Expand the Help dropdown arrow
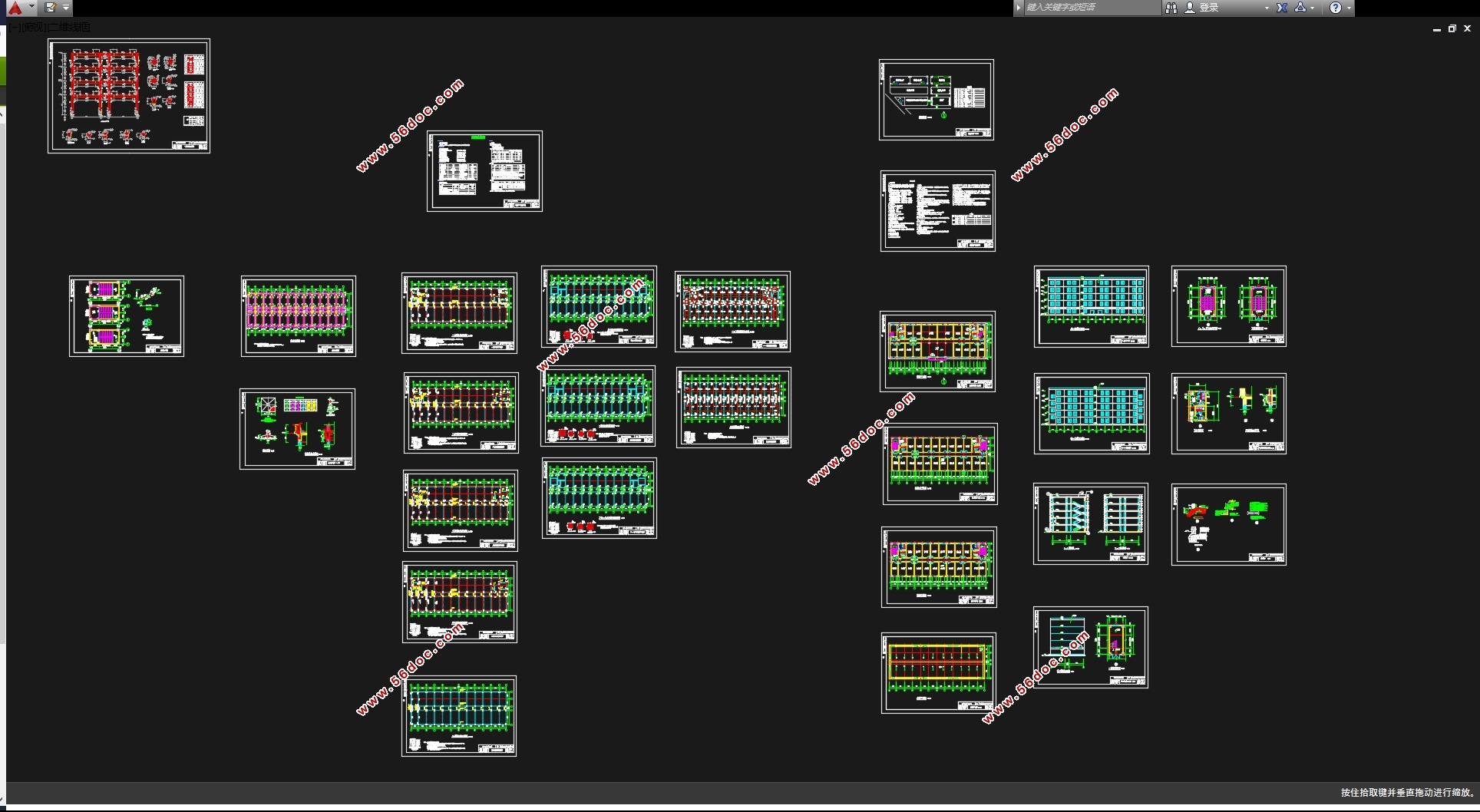The width and height of the screenshot is (1480, 812). point(1349,8)
